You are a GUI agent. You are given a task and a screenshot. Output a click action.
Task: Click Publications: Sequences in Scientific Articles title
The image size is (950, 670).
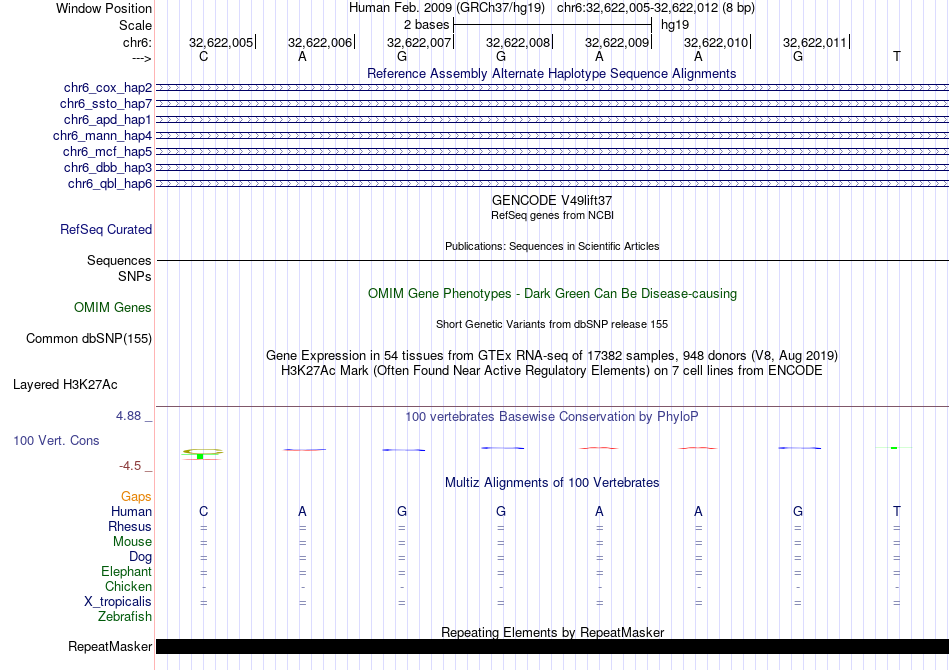click(x=552, y=246)
